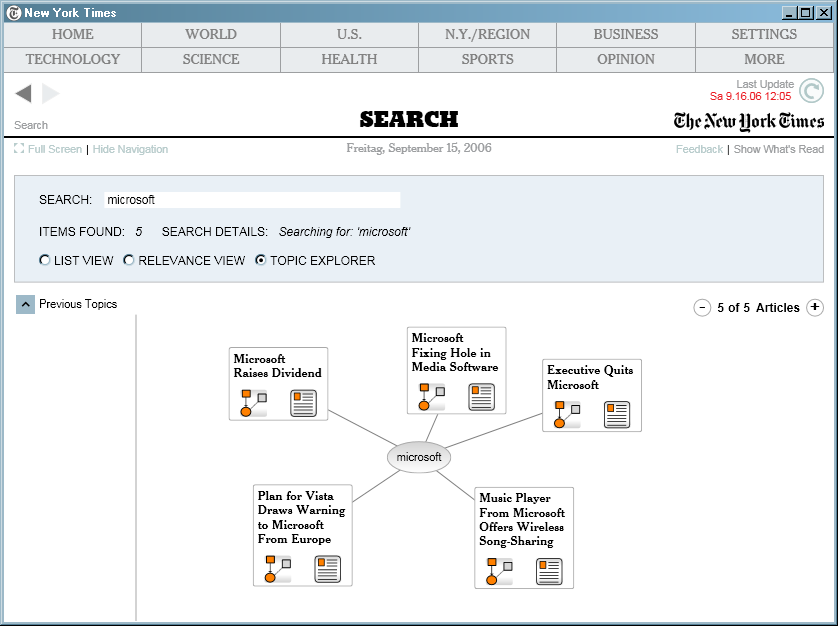Open topic explorer icon on Music Player card
This screenshot has height=626, width=838.
(499, 571)
